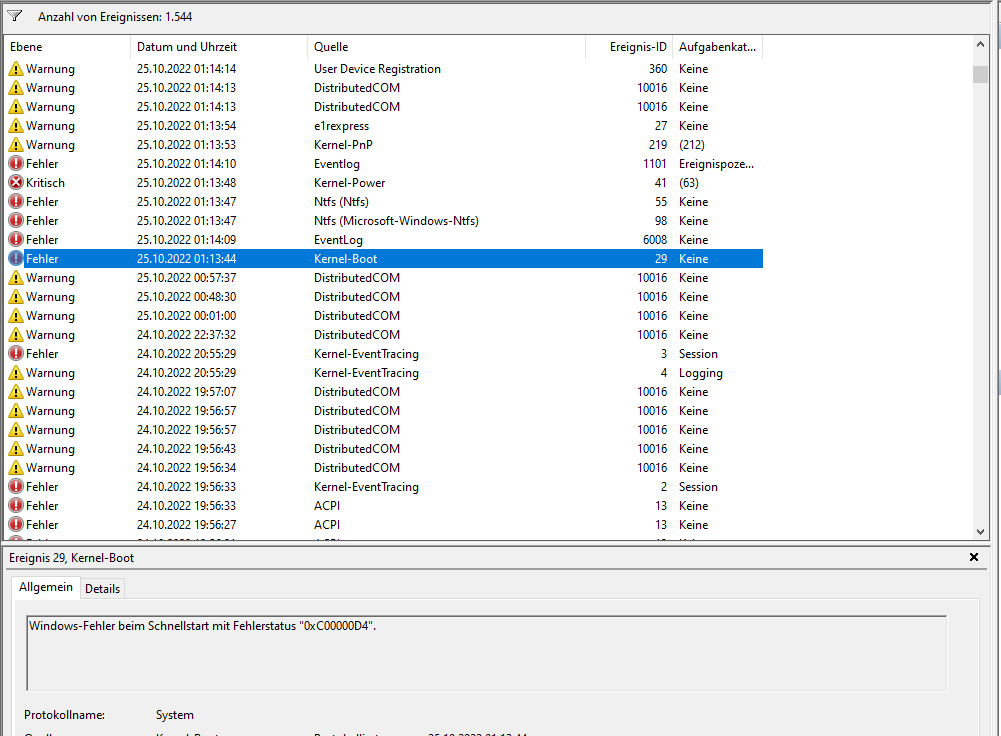This screenshot has height=736, width=1001.
Task: Click event ID 98 cell
Action: tap(661, 221)
